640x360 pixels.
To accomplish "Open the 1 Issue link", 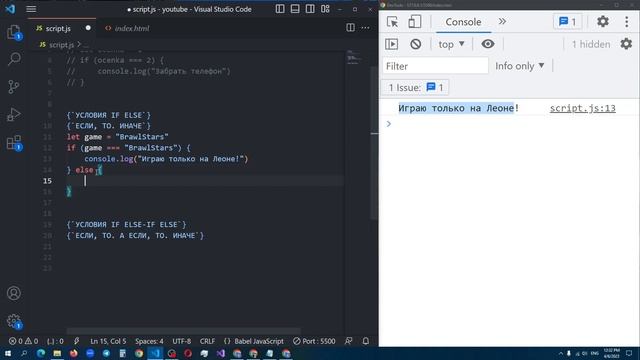I will tap(415, 87).
